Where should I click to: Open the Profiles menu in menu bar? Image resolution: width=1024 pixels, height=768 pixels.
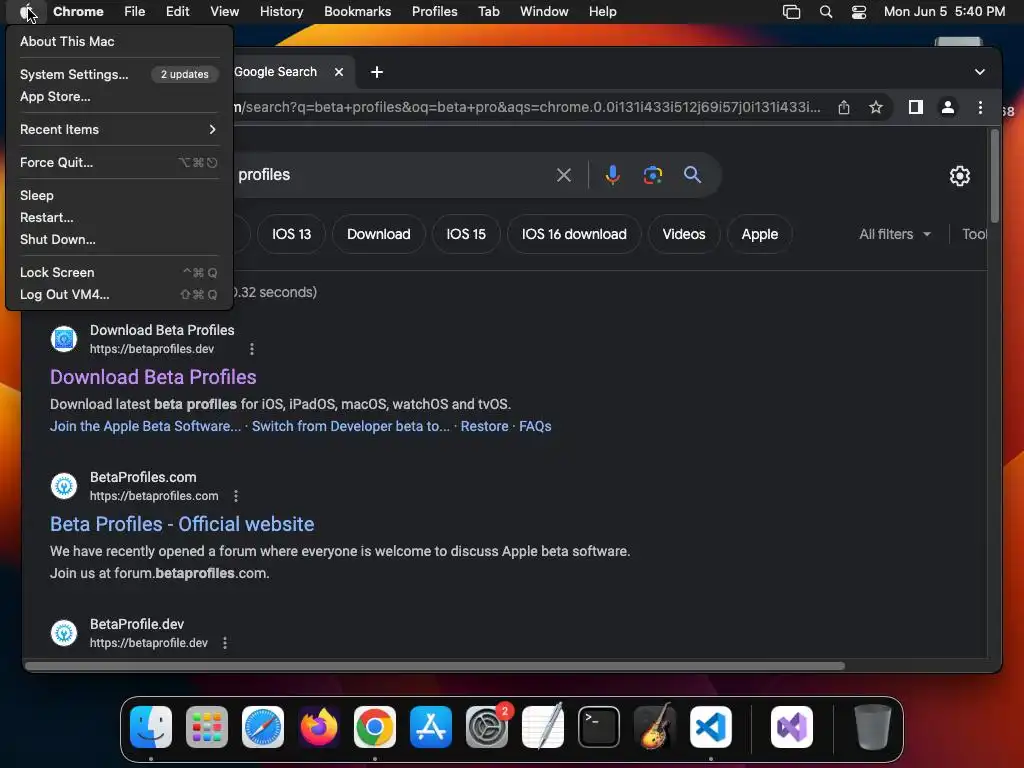[434, 12]
